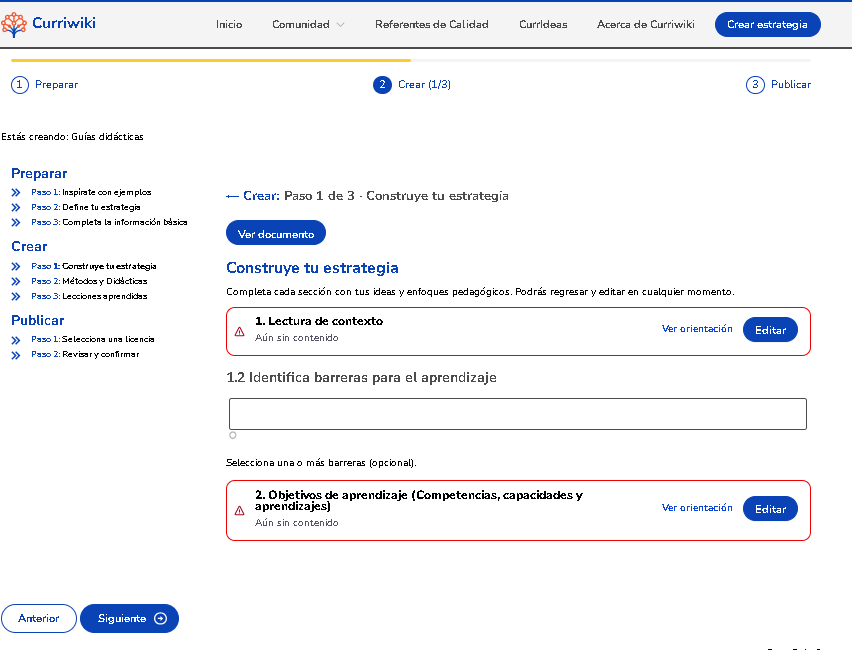Go to next step with Siguiente
Image resolution: width=852 pixels, height=650 pixels.
pos(129,618)
